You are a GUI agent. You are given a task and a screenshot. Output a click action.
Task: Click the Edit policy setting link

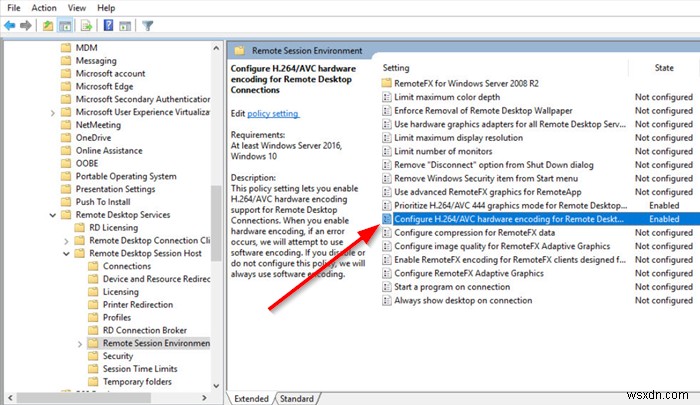[x=273, y=113]
